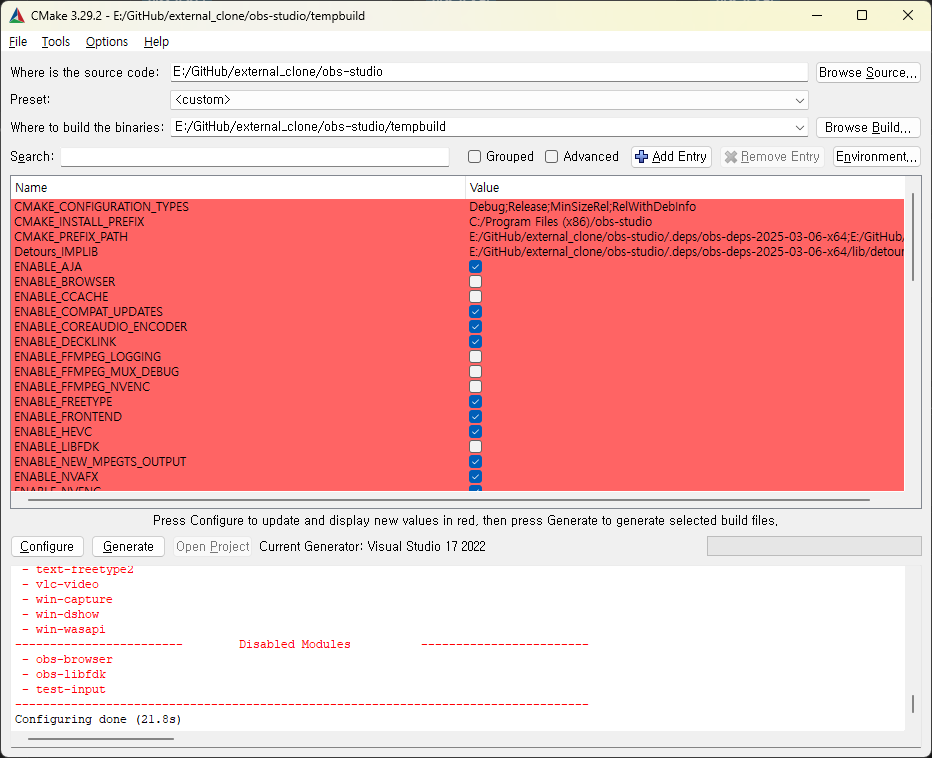Click the plus icon on Add Entry
This screenshot has width=932, height=758.
641,157
